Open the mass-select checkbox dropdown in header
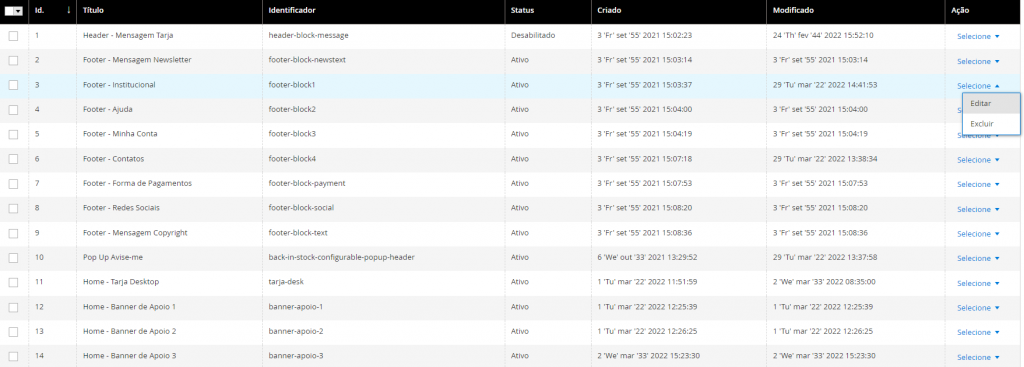Image resolution: width=1024 pixels, height=367 pixels. [18, 11]
